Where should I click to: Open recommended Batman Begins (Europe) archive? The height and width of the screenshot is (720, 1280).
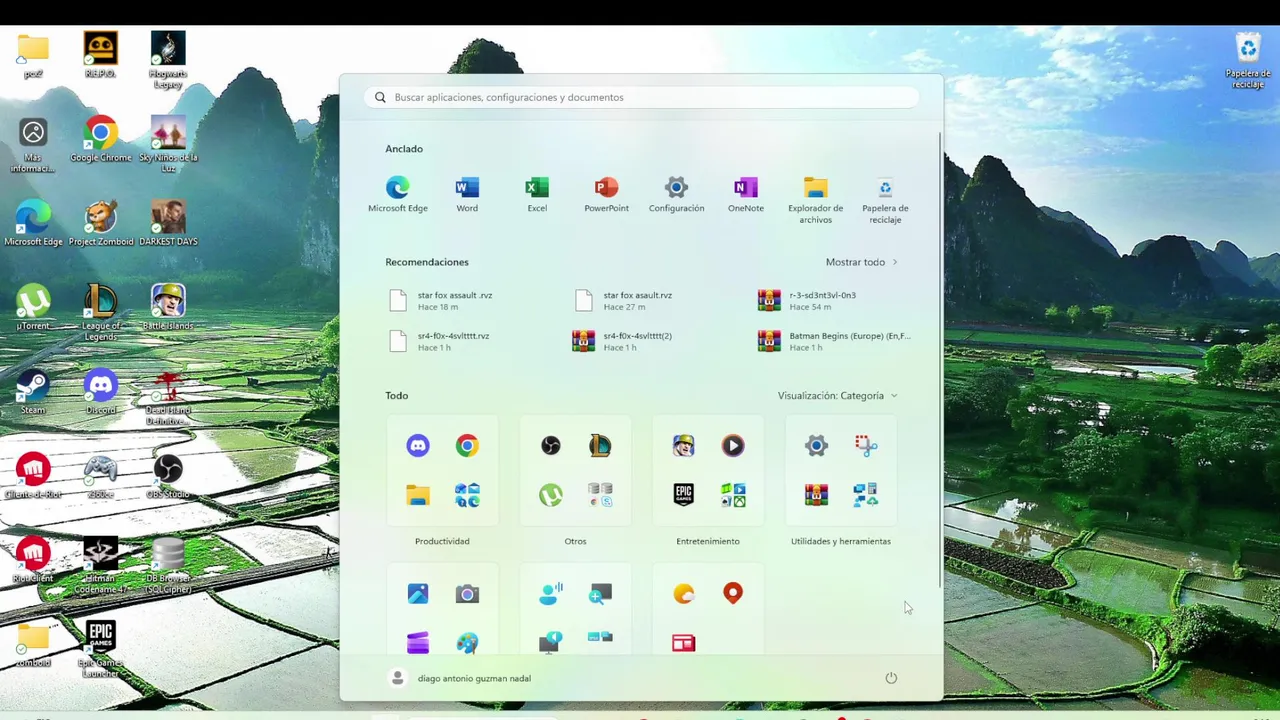pos(835,341)
